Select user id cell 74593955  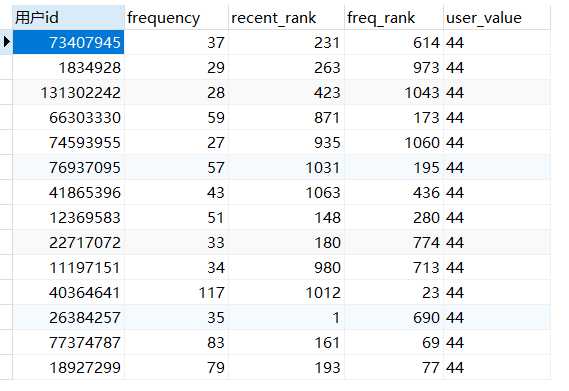(x=68, y=143)
